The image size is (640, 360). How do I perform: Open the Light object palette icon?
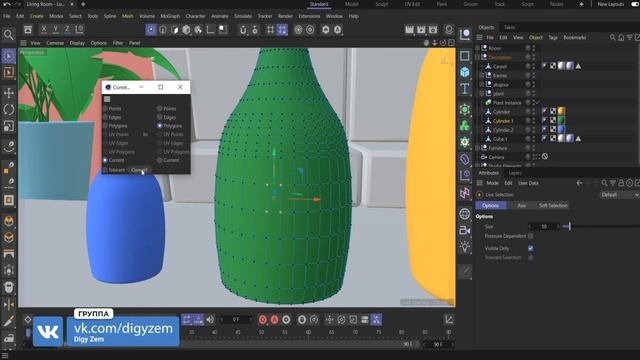pos(464,247)
